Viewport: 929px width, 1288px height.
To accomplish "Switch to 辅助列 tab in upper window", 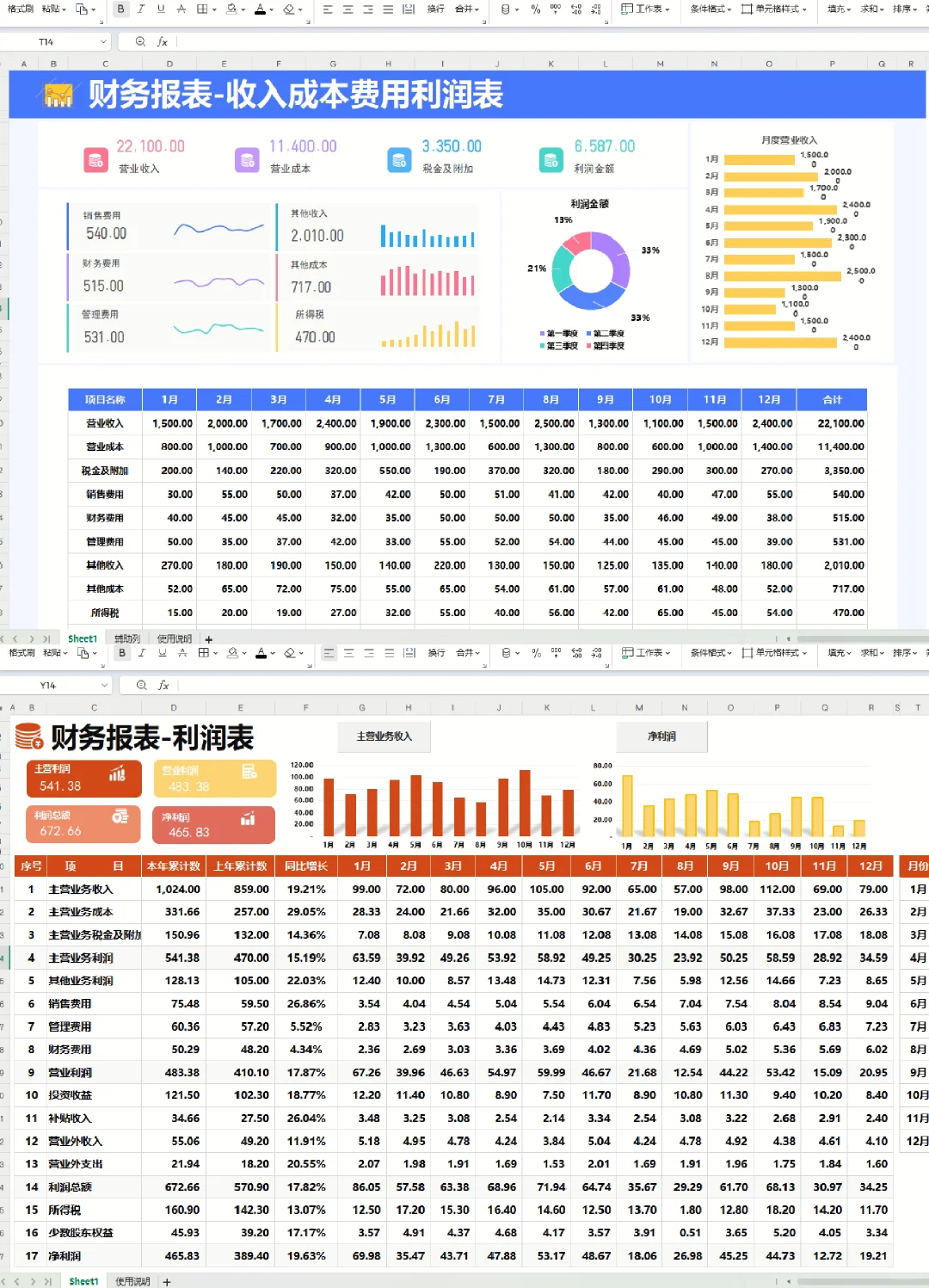I will pyautogui.click(x=127, y=639).
